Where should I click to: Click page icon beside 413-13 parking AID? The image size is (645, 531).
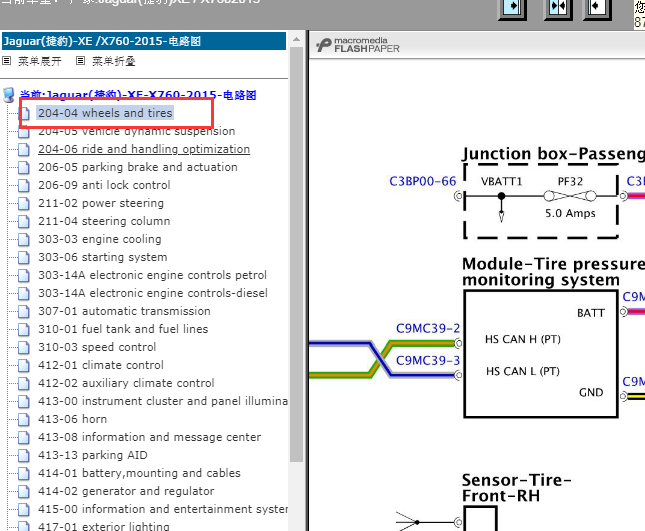(x=24, y=455)
